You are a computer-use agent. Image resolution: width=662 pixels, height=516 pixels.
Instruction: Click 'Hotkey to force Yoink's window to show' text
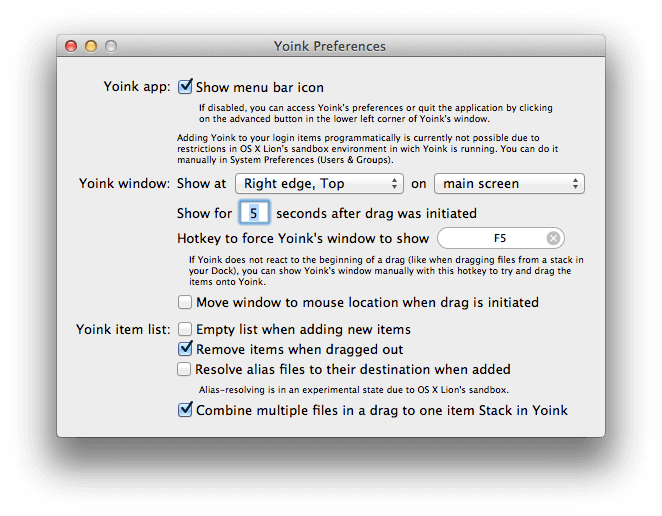point(303,239)
